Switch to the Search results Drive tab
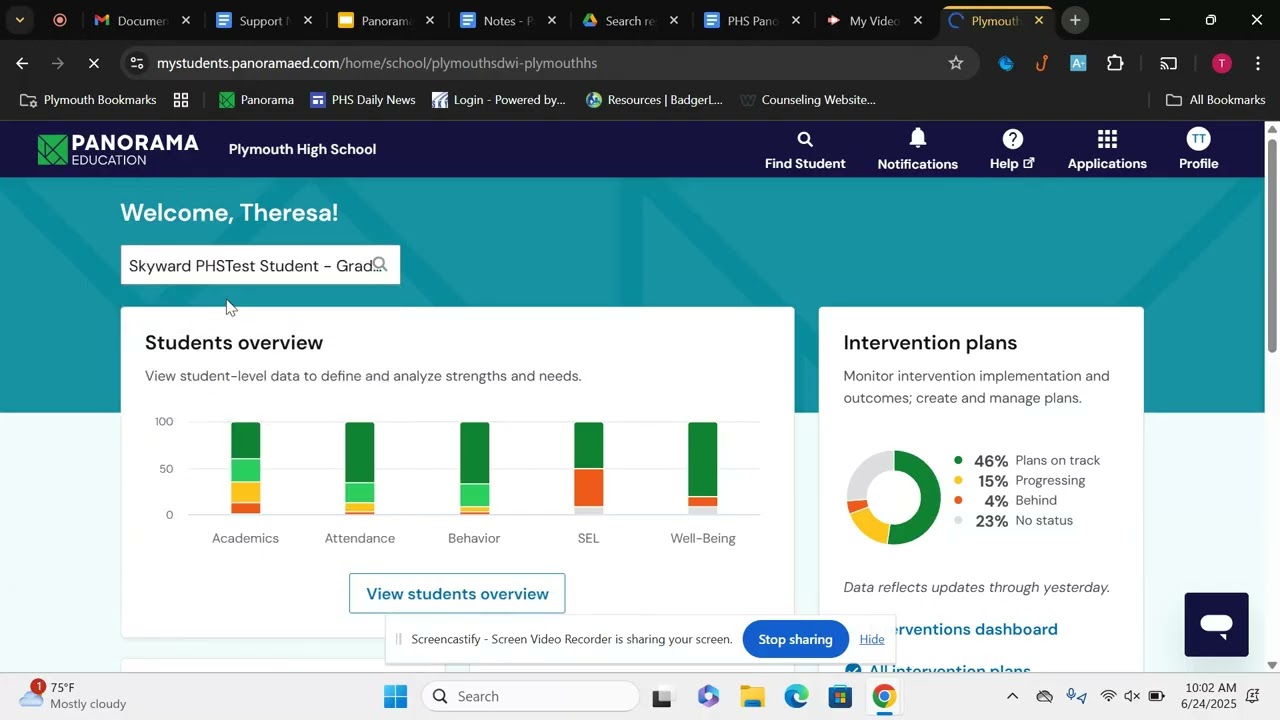The height and width of the screenshot is (720, 1280). click(x=629, y=20)
